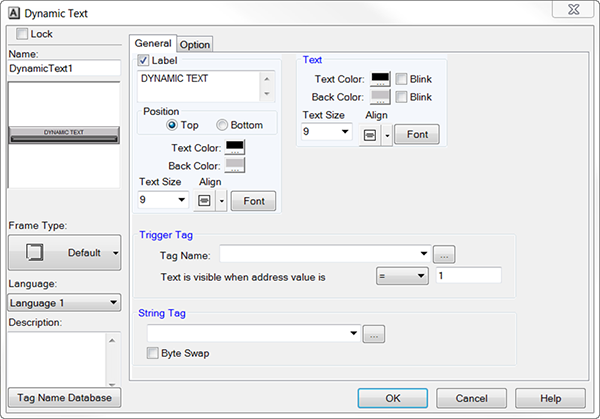Enable Blink for Back Color

click(401, 97)
